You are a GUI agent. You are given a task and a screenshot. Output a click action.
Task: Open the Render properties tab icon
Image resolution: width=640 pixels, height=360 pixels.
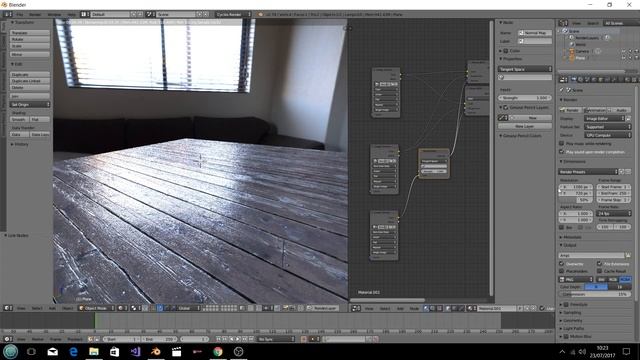click(x=574, y=80)
